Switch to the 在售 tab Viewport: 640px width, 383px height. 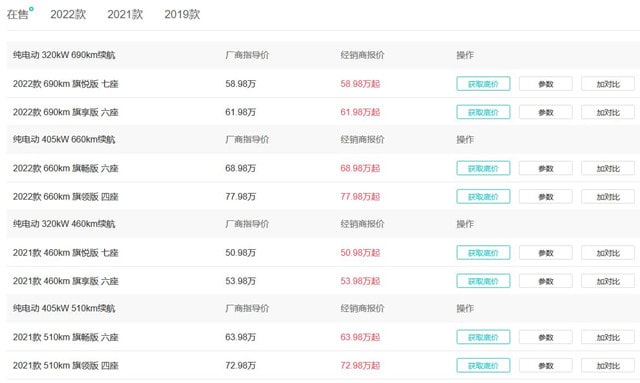[x=18, y=14]
